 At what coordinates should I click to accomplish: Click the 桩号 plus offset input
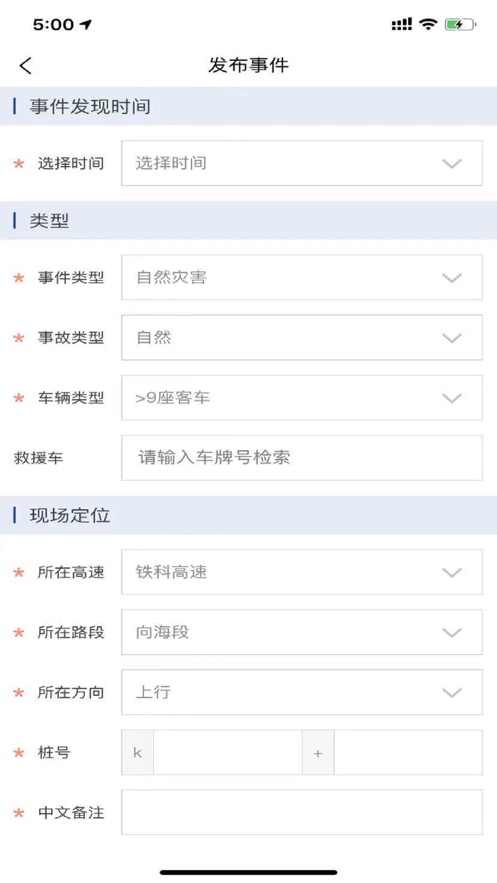tap(408, 753)
